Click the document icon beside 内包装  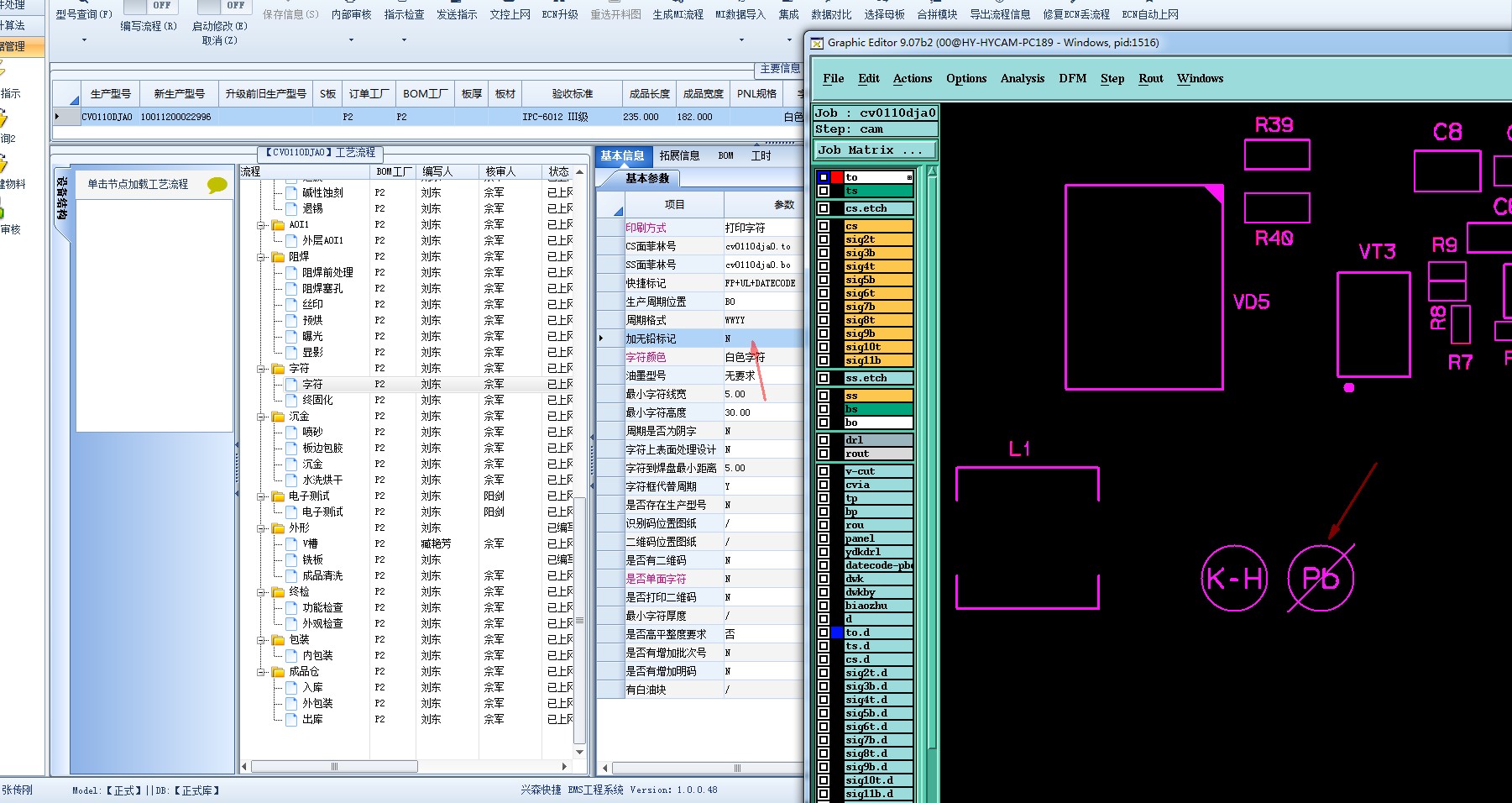[x=291, y=655]
